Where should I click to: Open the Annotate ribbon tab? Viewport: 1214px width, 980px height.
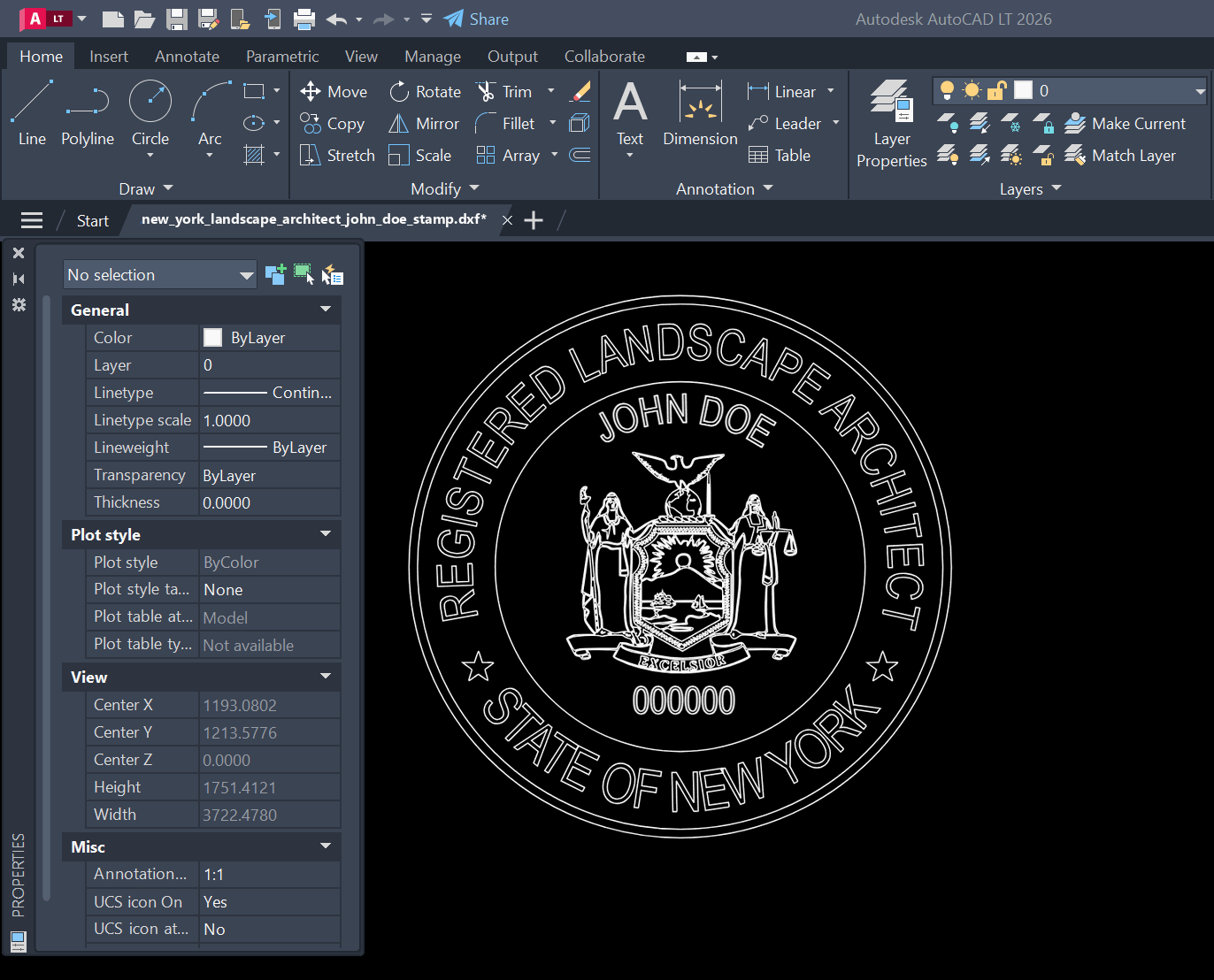pyautogui.click(x=187, y=57)
